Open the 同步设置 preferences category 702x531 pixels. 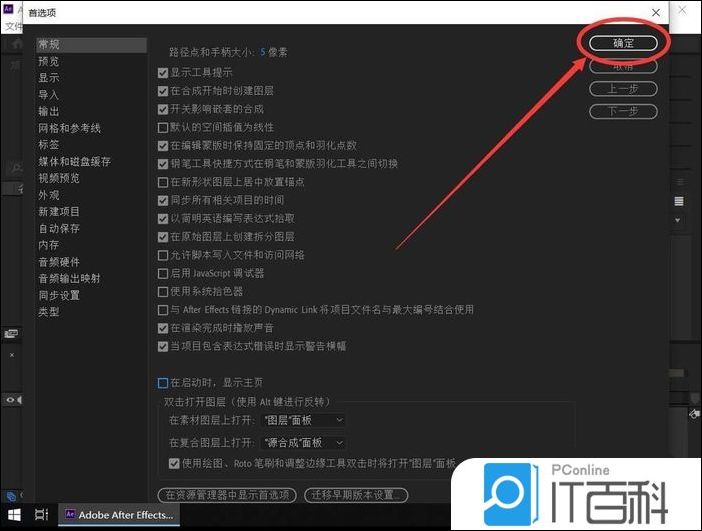59,295
